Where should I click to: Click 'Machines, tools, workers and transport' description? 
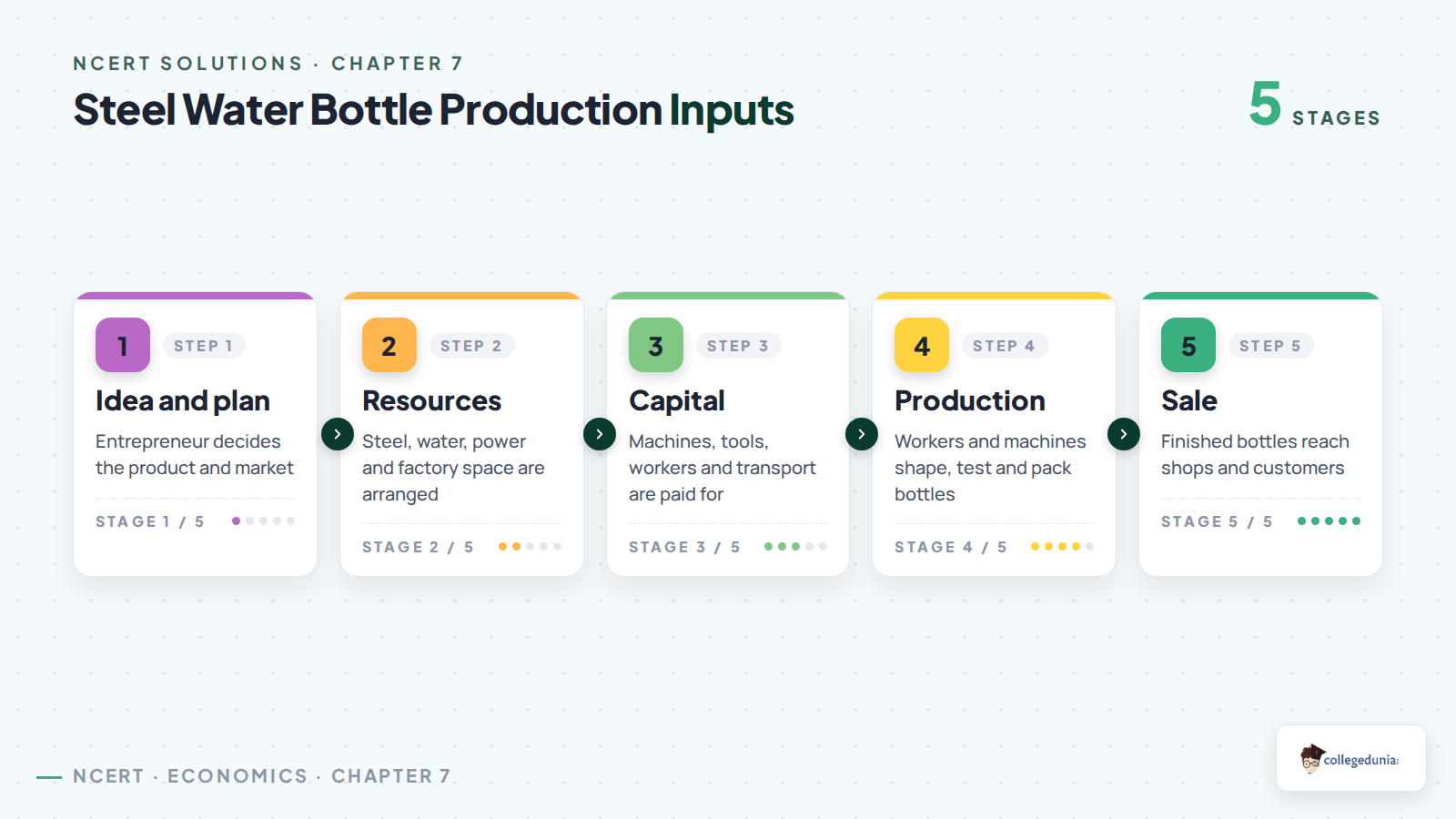tap(723, 468)
